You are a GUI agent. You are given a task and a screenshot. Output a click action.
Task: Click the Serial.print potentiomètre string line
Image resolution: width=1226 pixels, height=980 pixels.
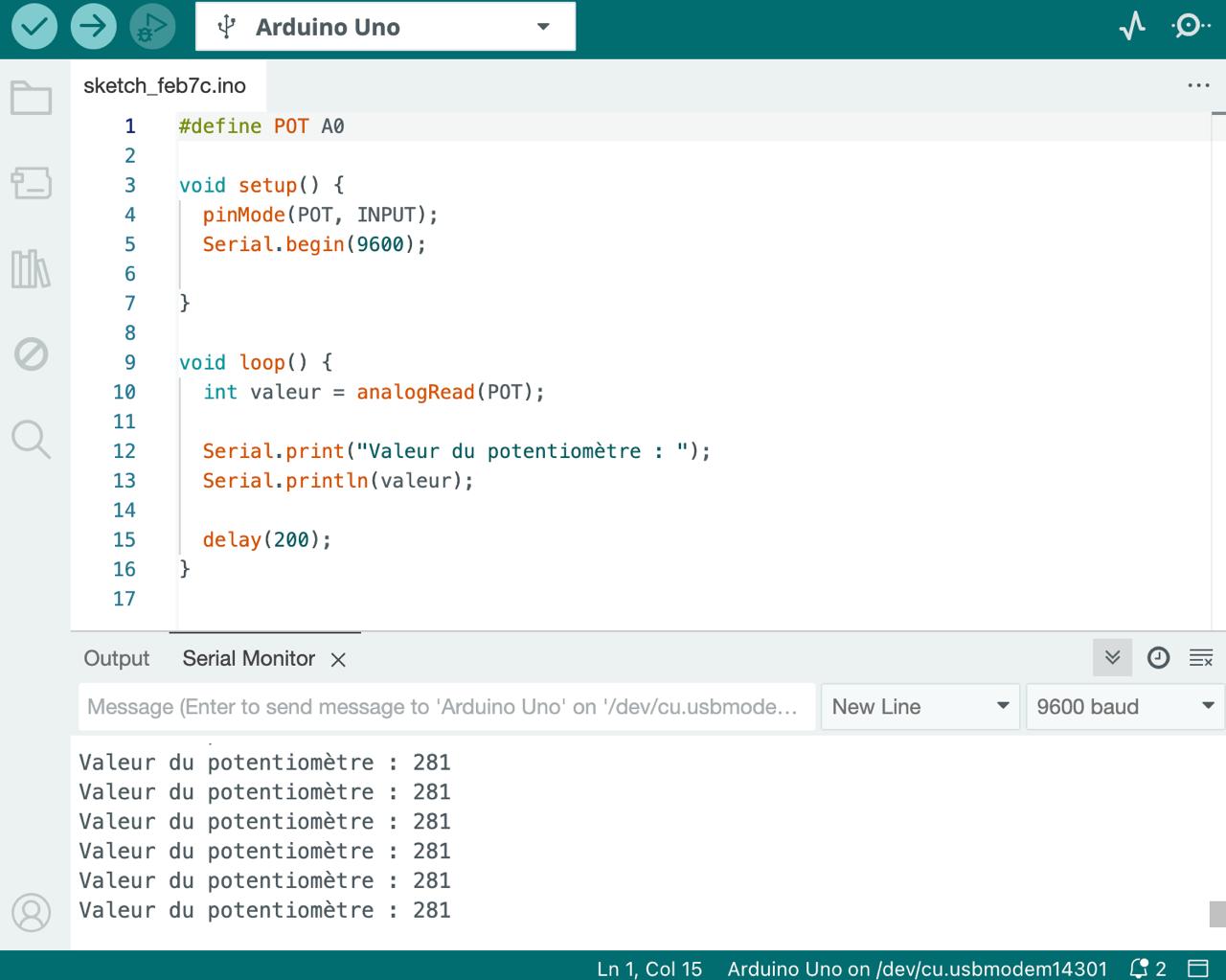[x=457, y=451]
